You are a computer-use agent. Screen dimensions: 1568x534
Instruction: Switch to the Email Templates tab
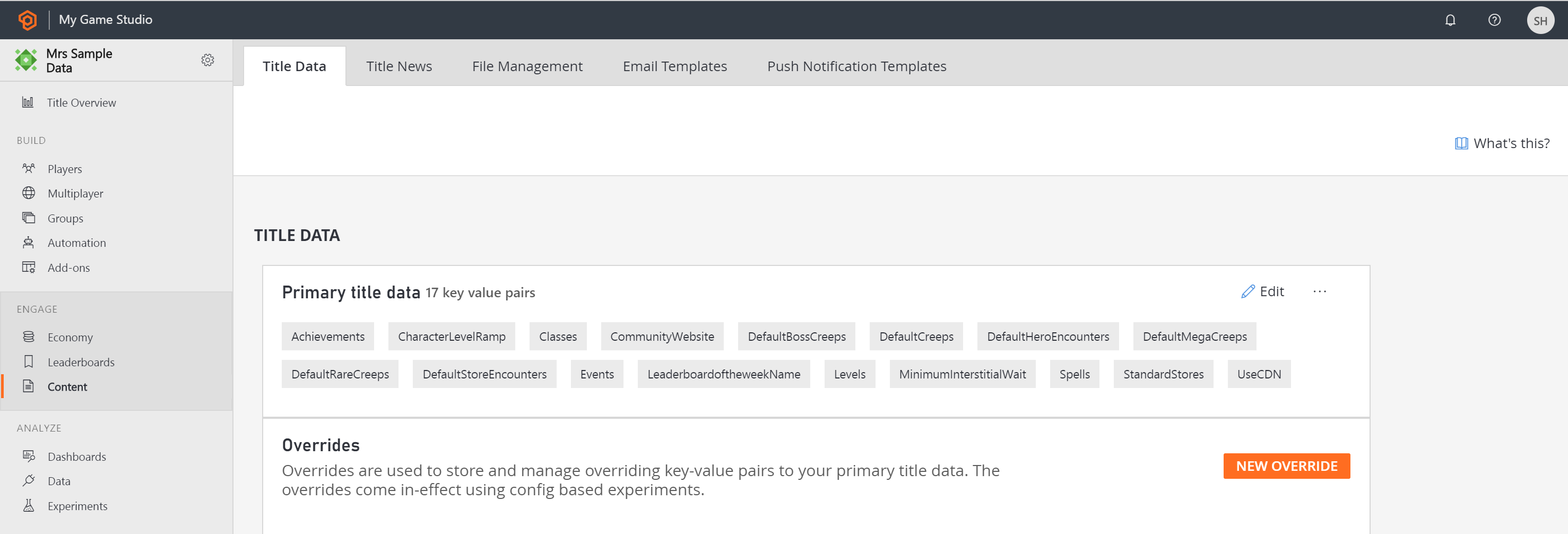[674, 66]
